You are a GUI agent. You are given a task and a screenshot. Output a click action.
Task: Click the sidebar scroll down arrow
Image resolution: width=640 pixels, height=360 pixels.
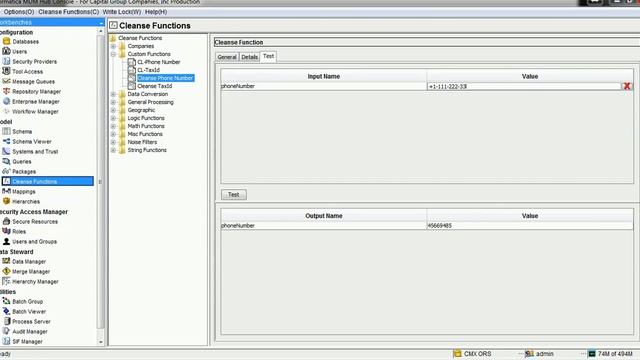[101, 342]
